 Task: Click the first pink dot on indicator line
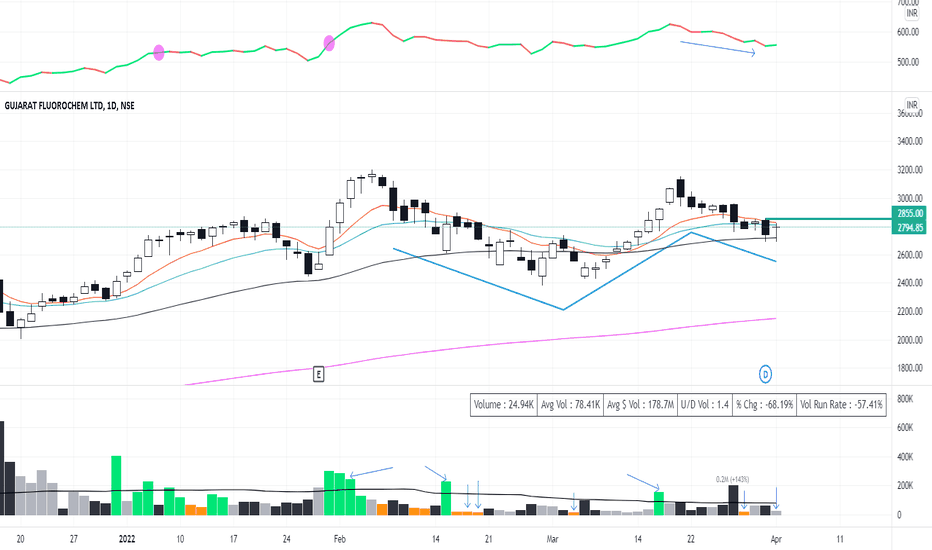coord(159,52)
